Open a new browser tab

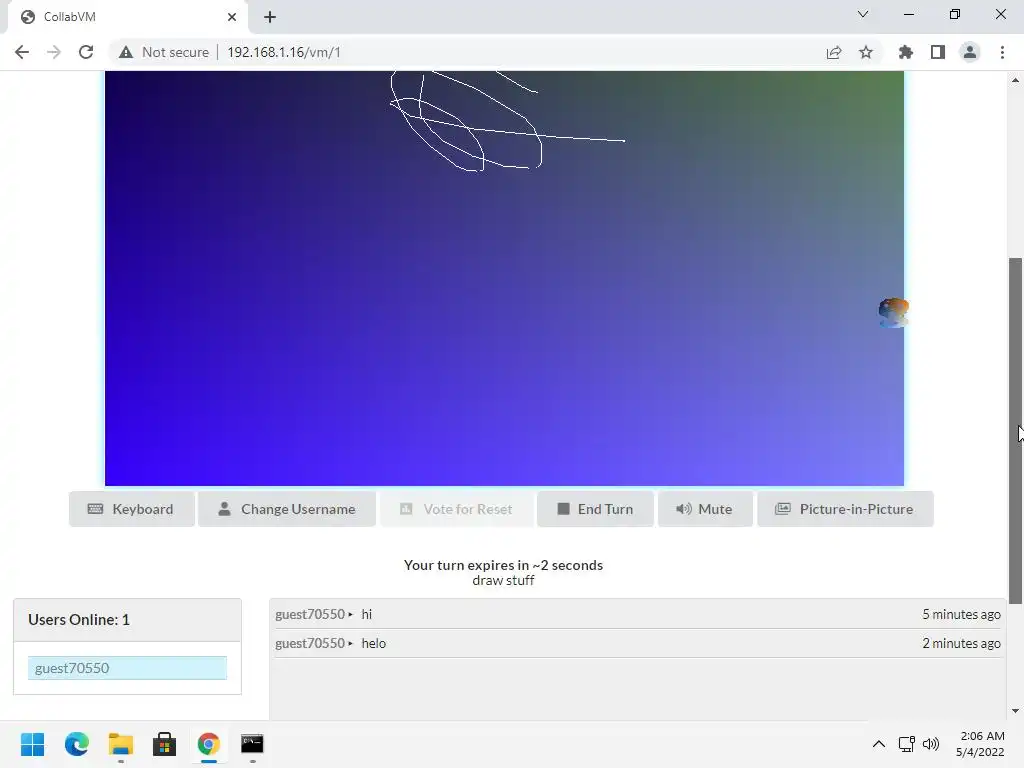click(270, 17)
